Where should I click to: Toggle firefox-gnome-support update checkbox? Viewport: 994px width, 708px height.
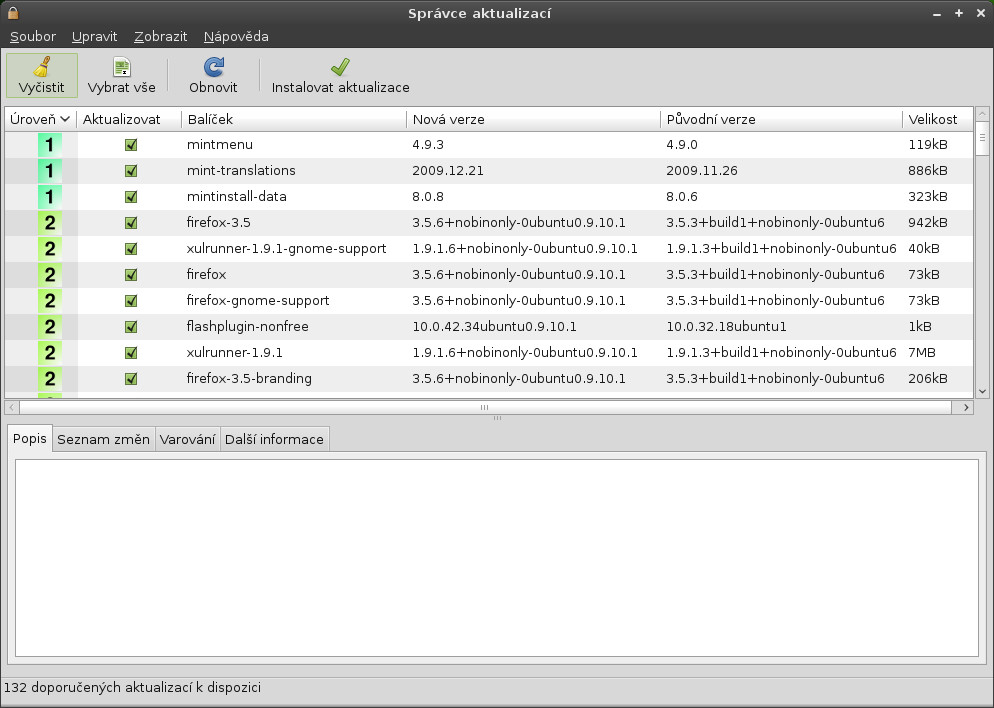coord(131,301)
